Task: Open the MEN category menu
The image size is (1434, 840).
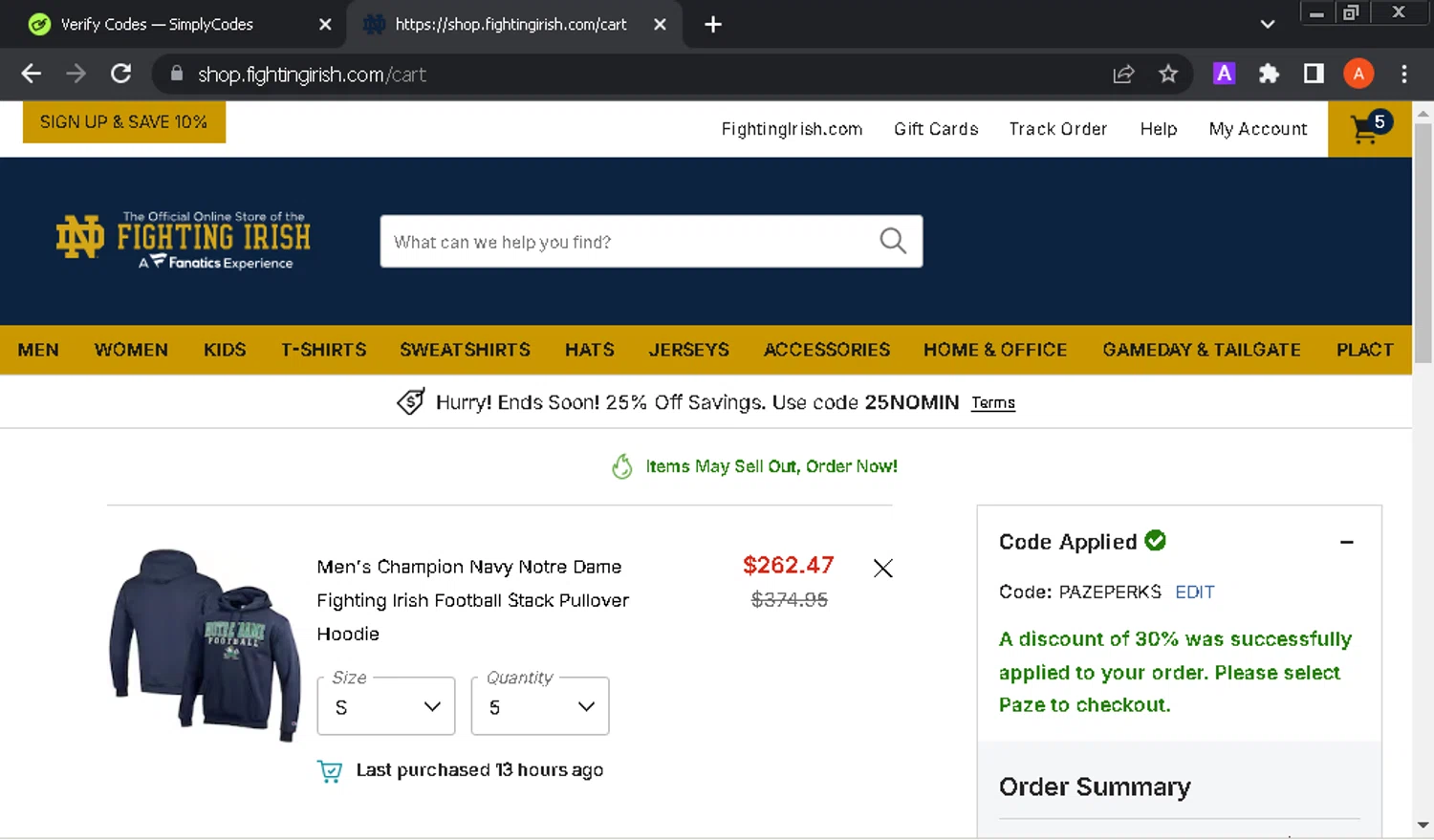Action: pyautogui.click(x=38, y=350)
